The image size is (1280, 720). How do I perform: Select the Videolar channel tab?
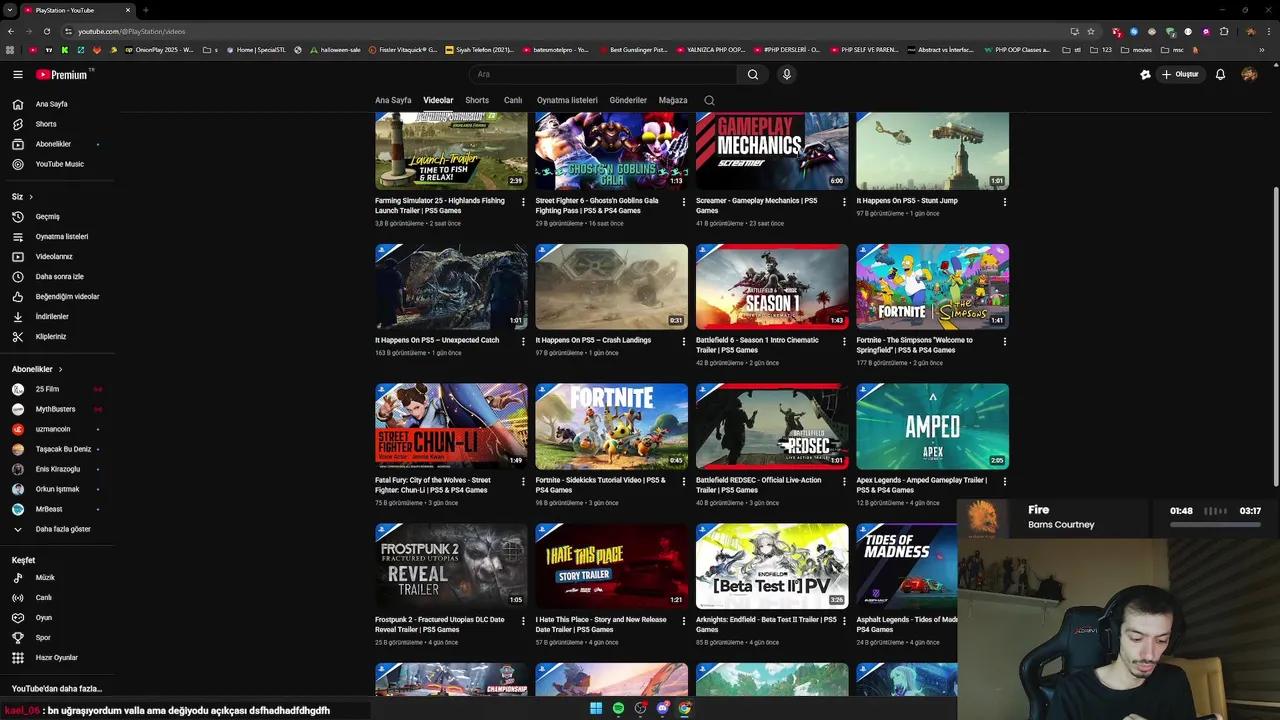click(438, 100)
